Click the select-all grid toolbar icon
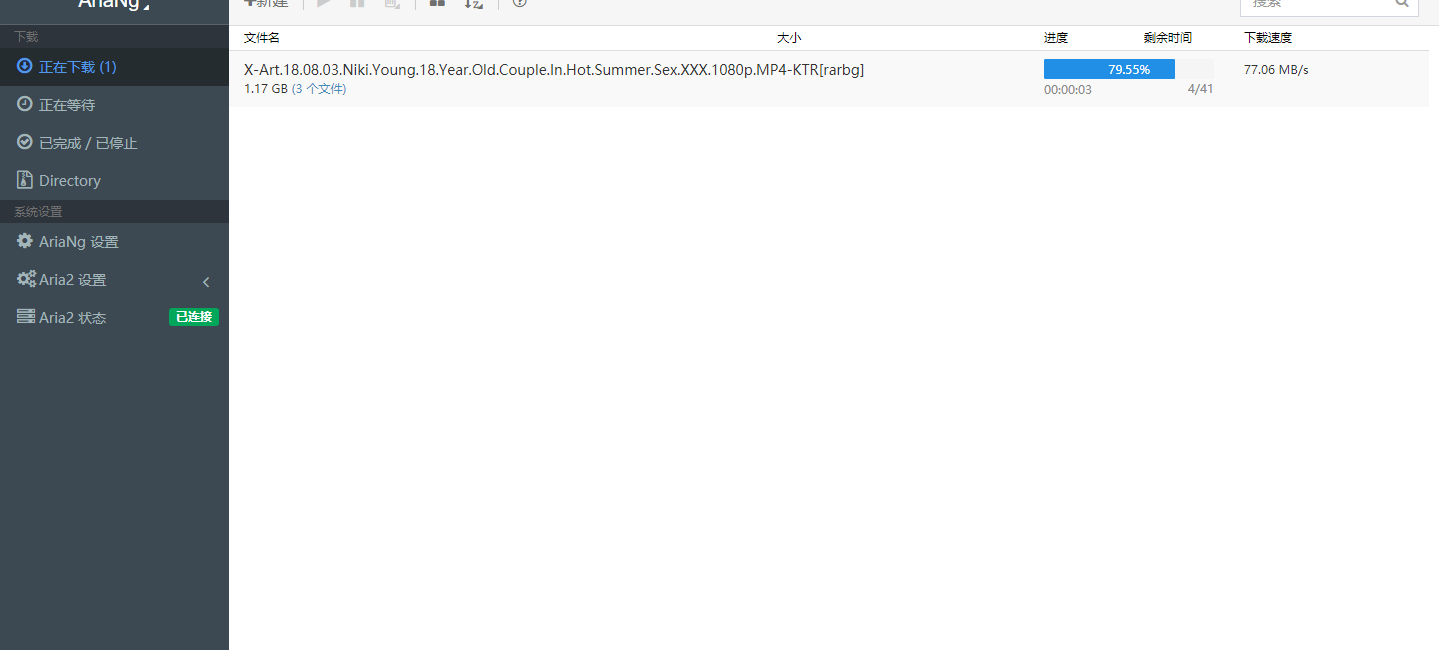Image resolution: width=1439 pixels, height=650 pixels. (437, 3)
